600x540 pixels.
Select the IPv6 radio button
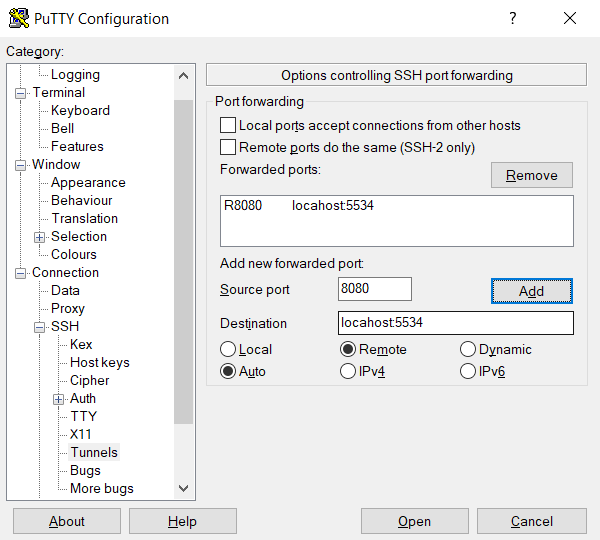point(468,371)
